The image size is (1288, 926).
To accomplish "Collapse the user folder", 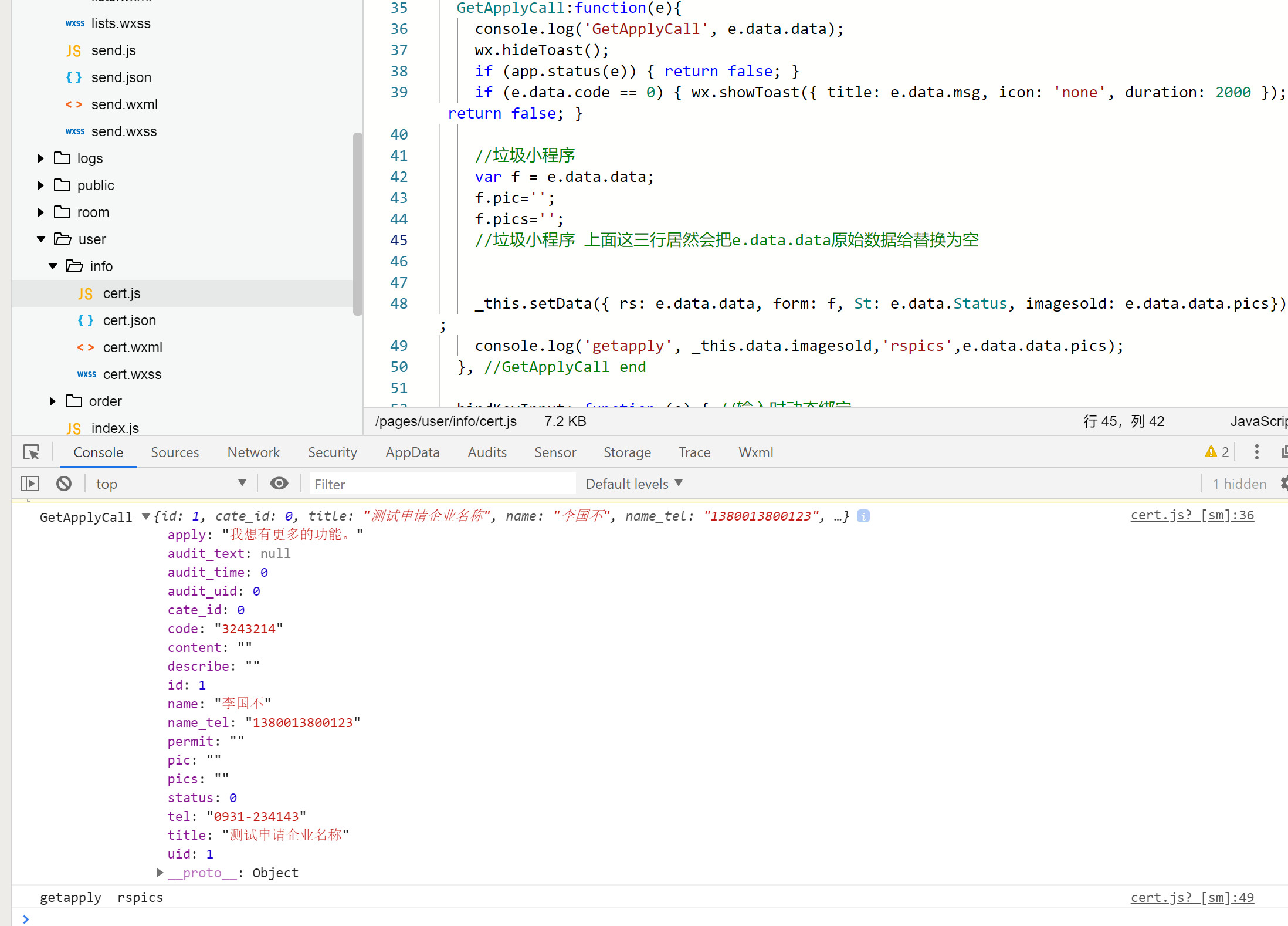I will click(41, 239).
